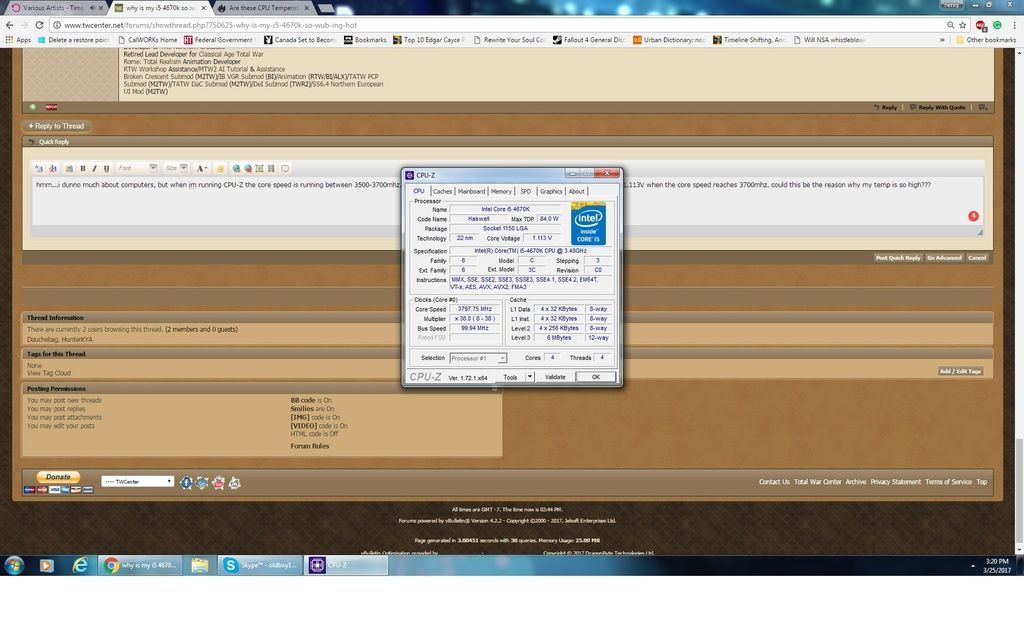Image resolution: width=1024 pixels, height=634 pixels.
Task: Switch to the 'Are these CPU Temperat' tab
Action: (263, 8)
